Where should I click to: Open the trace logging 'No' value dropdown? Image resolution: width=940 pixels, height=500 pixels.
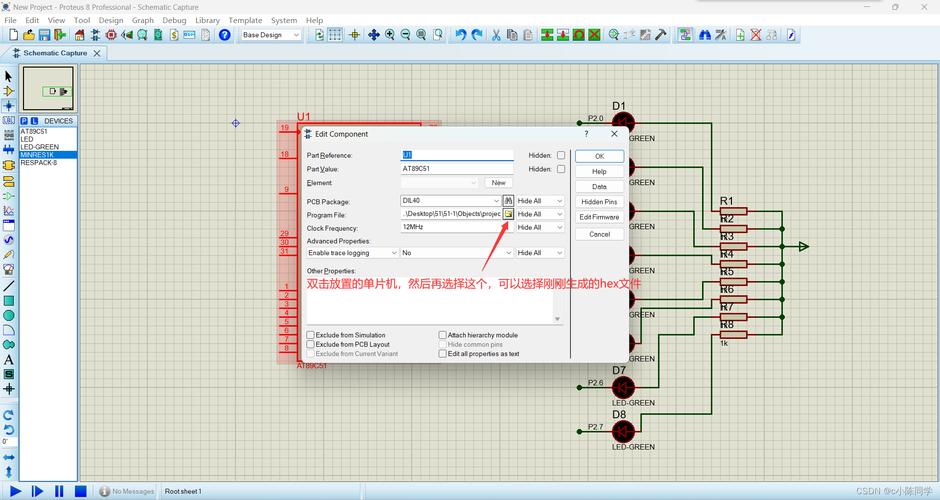[457, 253]
